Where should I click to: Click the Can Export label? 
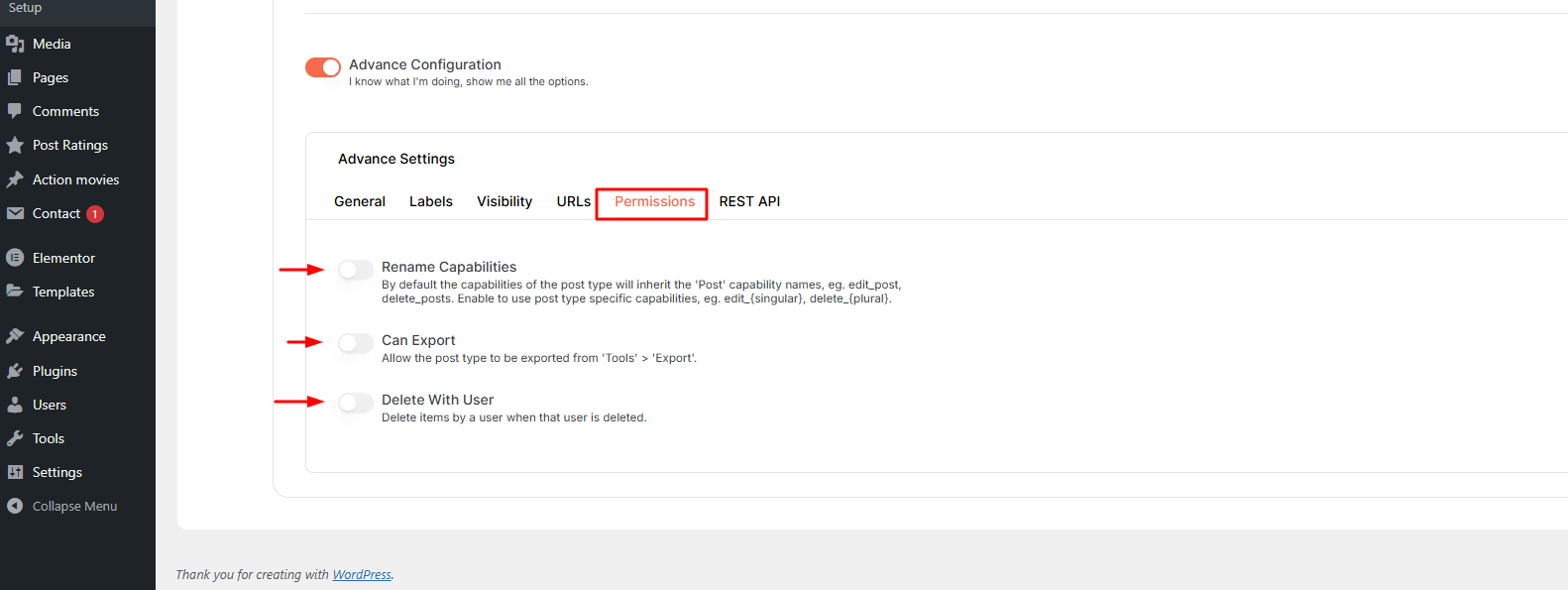tap(418, 340)
